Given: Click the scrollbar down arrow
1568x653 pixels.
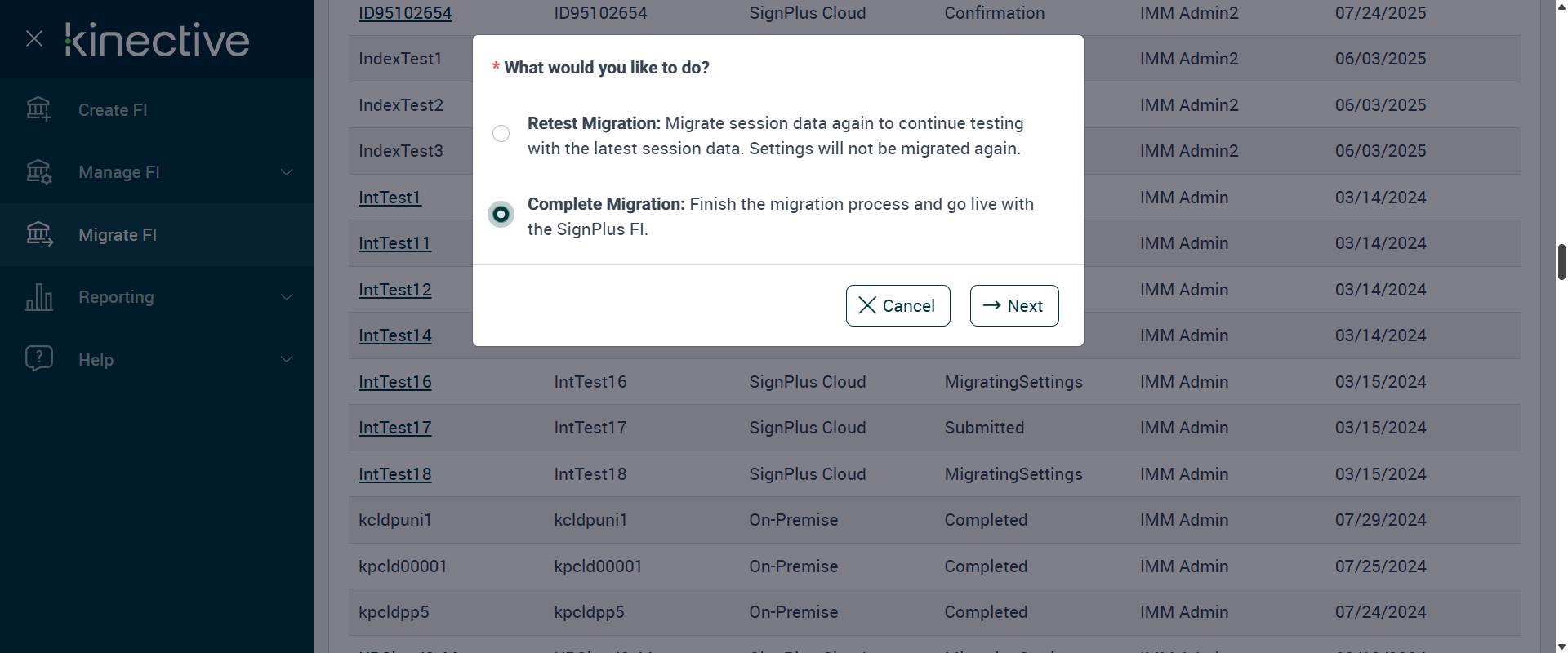Looking at the screenshot, I should [x=1561, y=646].
